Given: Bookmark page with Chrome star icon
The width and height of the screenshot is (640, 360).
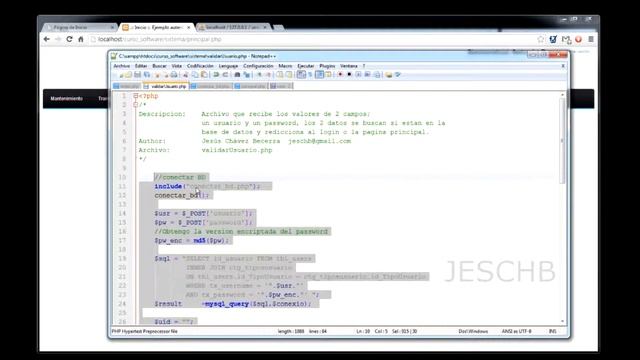Looking at the screenshot, I should [541, 39].
